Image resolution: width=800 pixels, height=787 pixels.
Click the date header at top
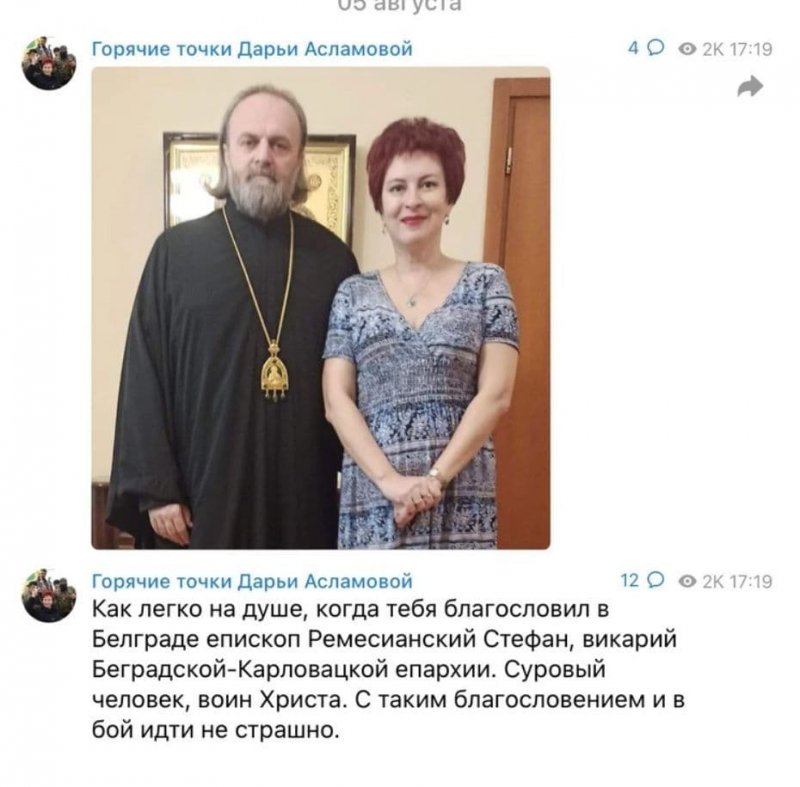click(399, 5)
